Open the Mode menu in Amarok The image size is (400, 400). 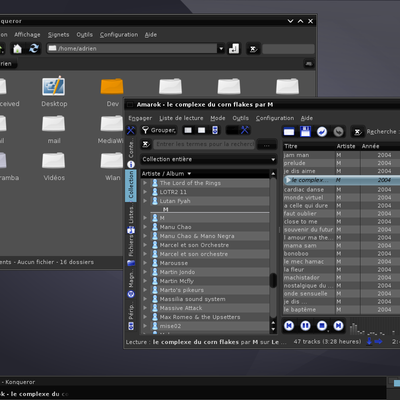pos(218,118)
